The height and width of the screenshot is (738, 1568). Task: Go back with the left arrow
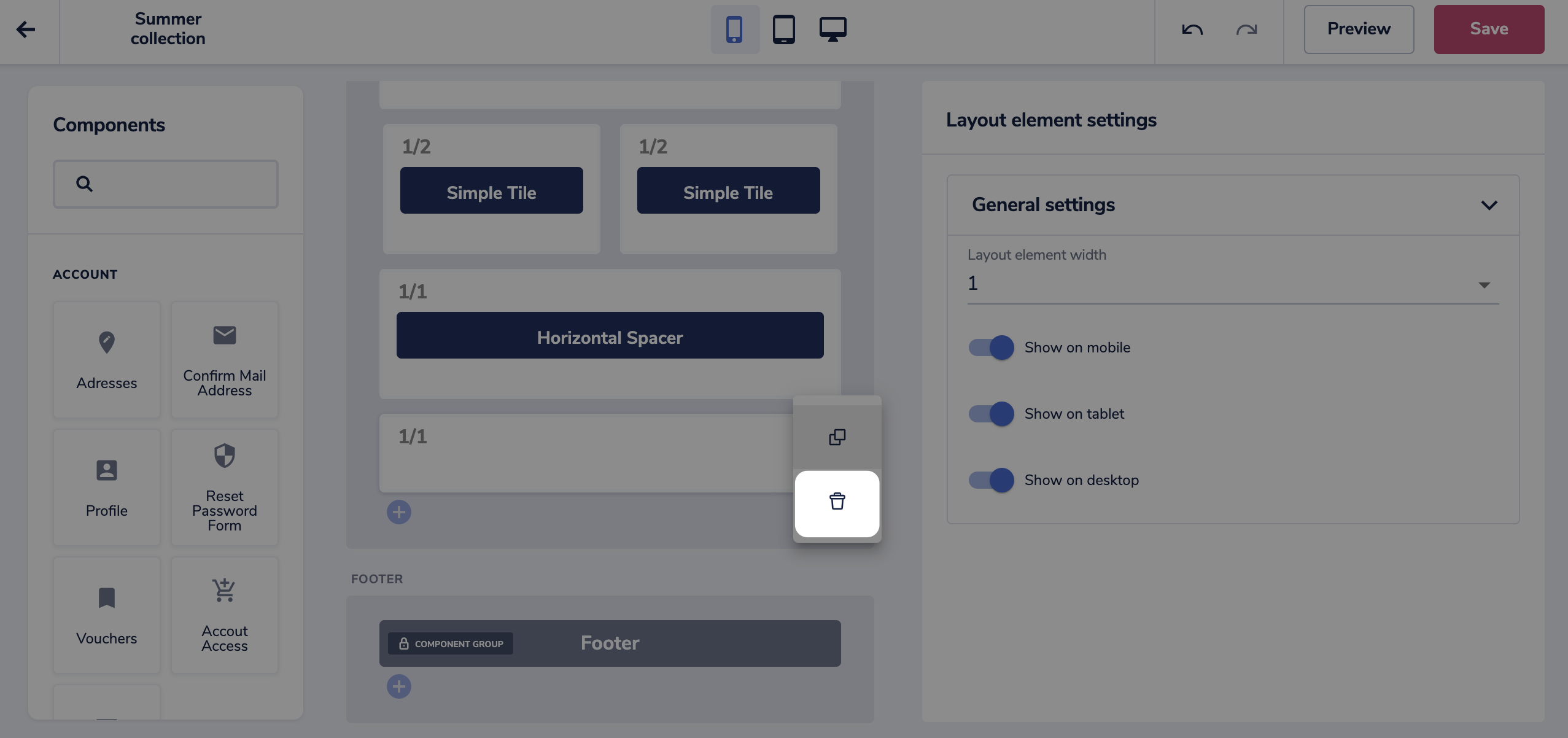coord(25,29)
